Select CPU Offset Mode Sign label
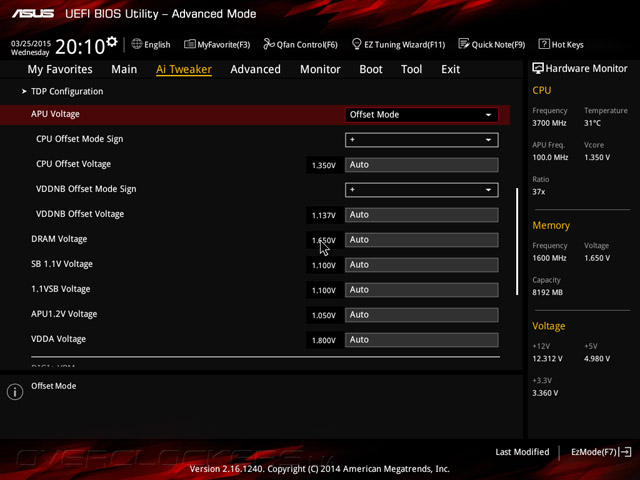The image size is (640, 480). pyautogui.click(x=80, y=139)
